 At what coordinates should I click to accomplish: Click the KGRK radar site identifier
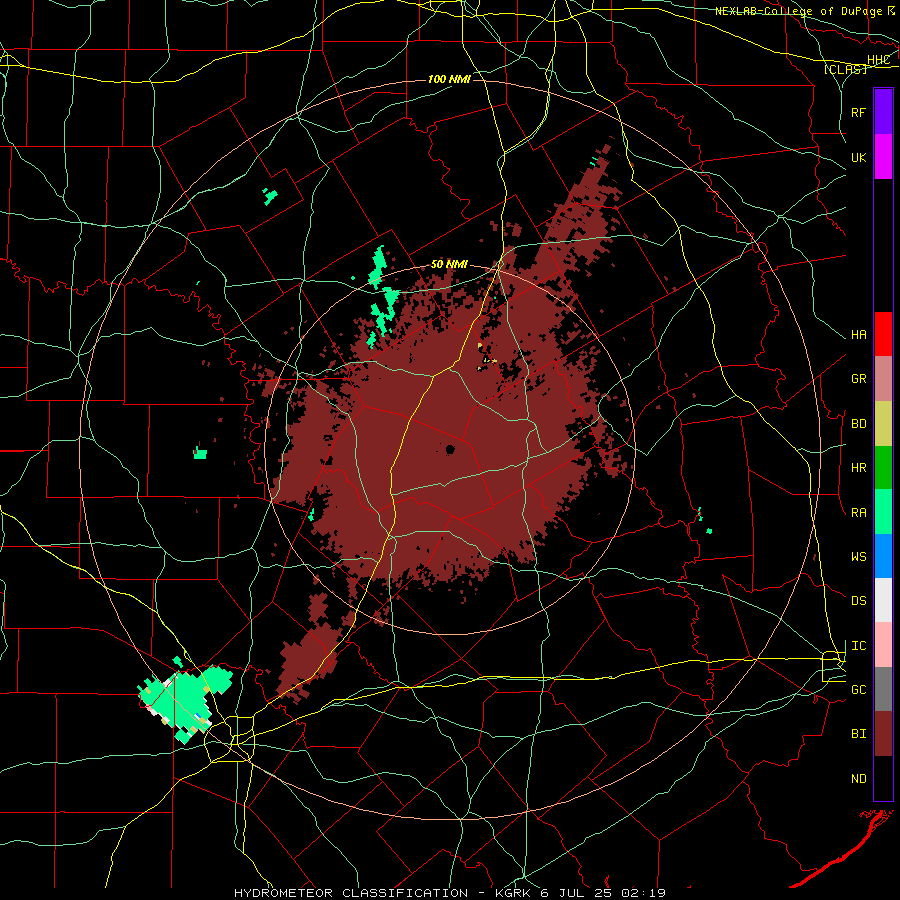[514, 893]
